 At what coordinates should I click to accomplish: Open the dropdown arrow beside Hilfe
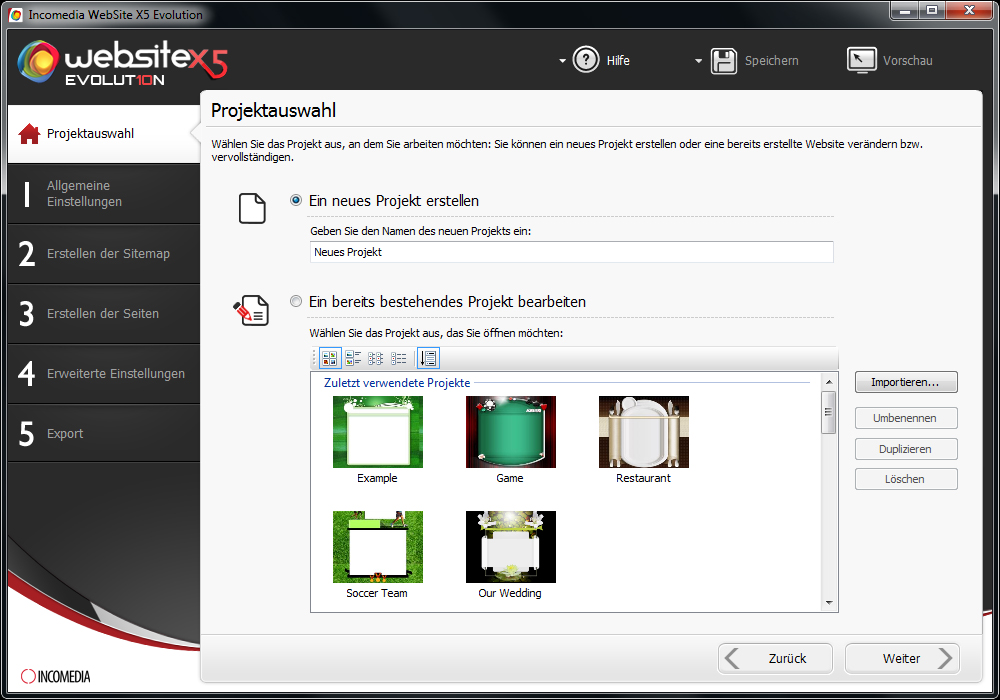pyautogui.click(x=562, y=60)
